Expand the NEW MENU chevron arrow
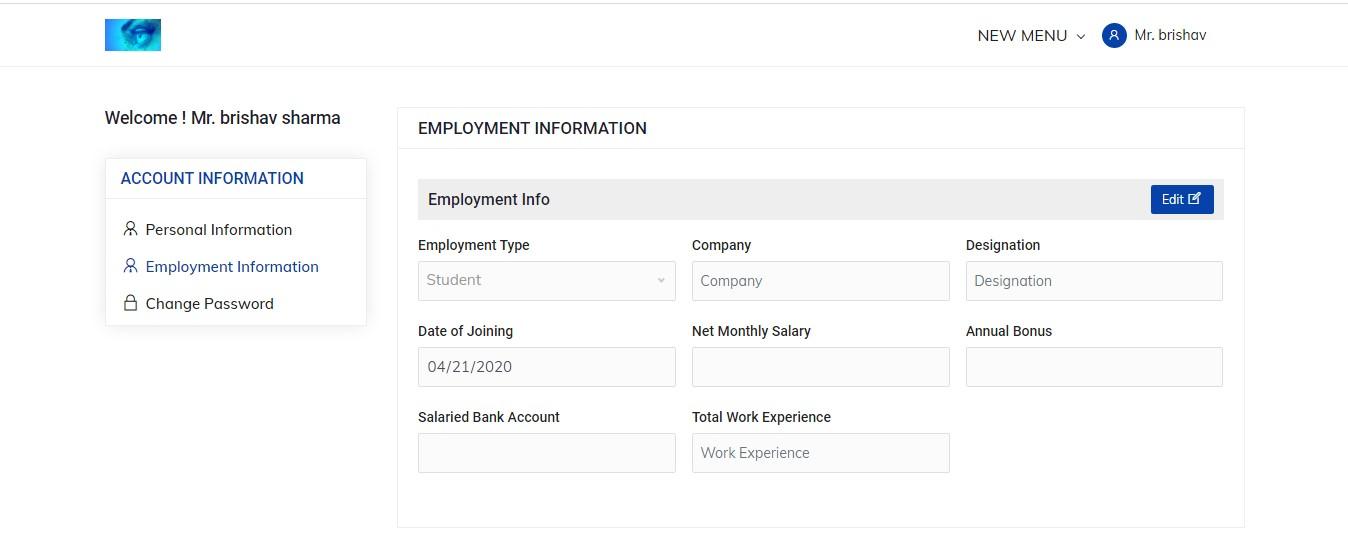The image size is (1348, 548). [x=1080, y=37]
